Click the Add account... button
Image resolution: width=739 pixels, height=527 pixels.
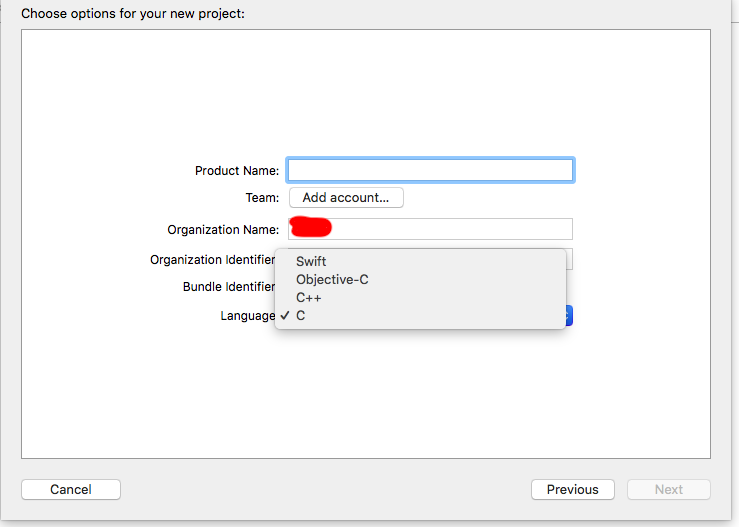click(x=346, y=198)
